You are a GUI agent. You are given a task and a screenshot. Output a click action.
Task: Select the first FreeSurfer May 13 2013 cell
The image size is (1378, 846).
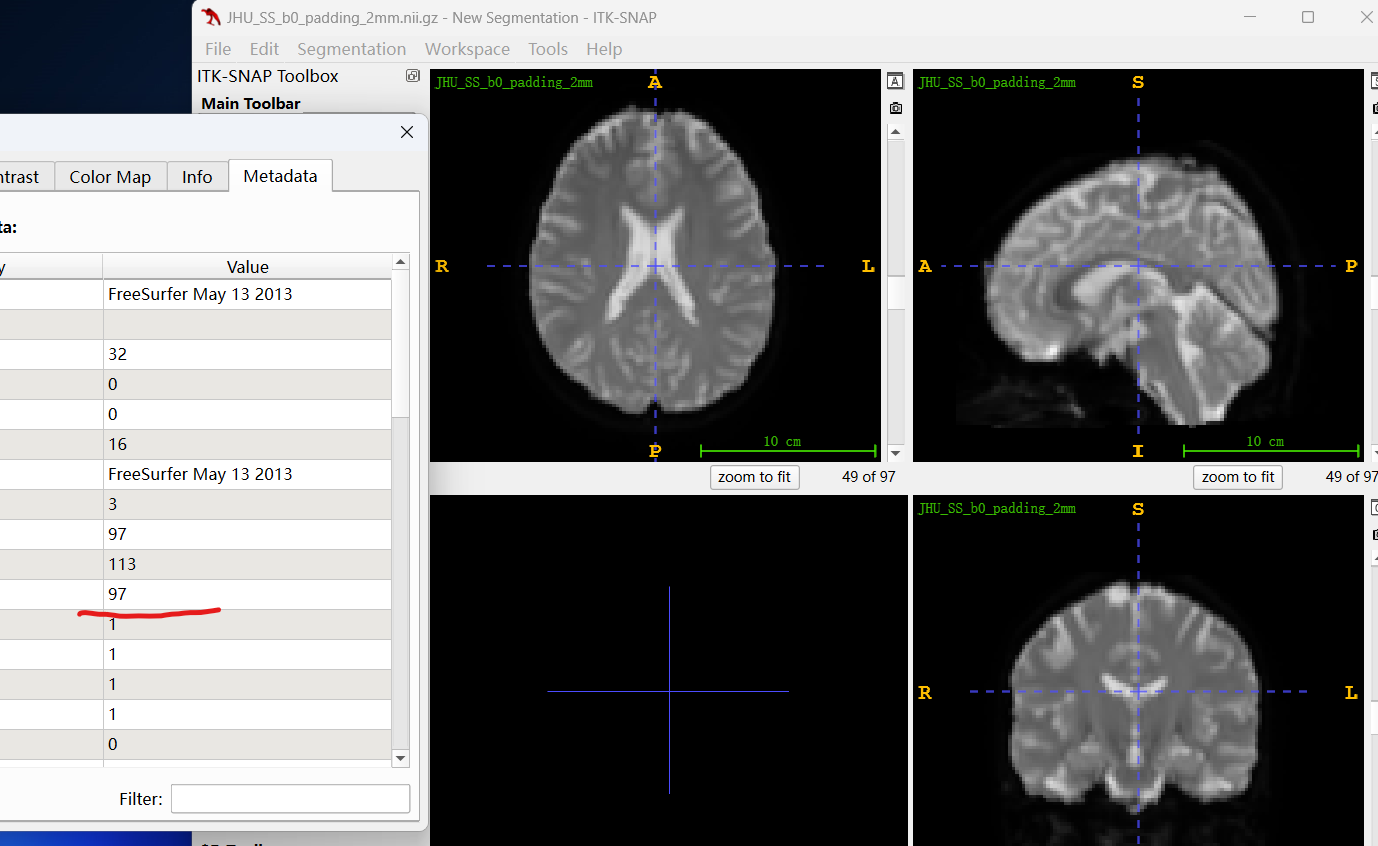(x=247, y=294)
